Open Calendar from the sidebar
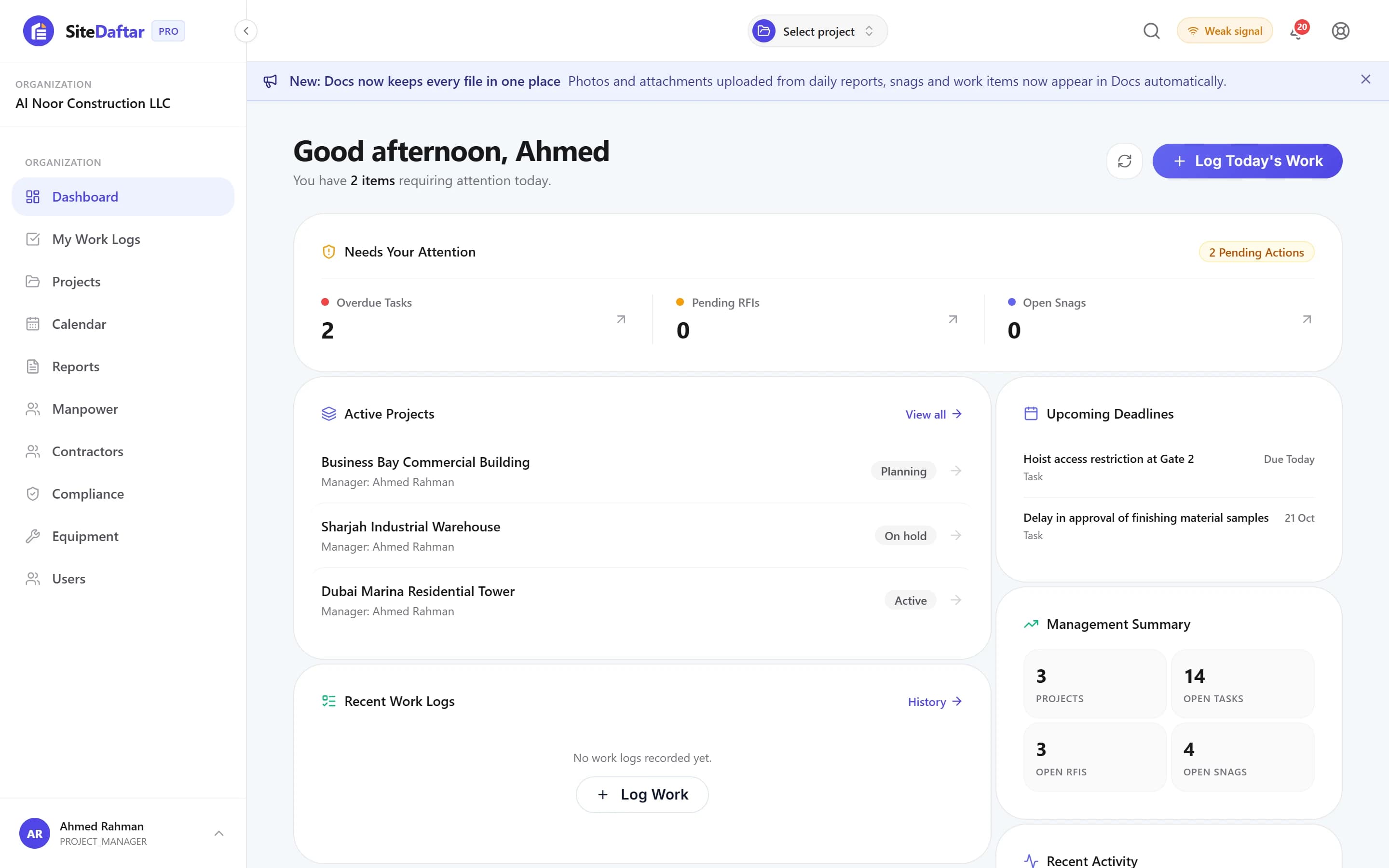This screenshot has width=1389, height=868. click(x=123, y=325)
